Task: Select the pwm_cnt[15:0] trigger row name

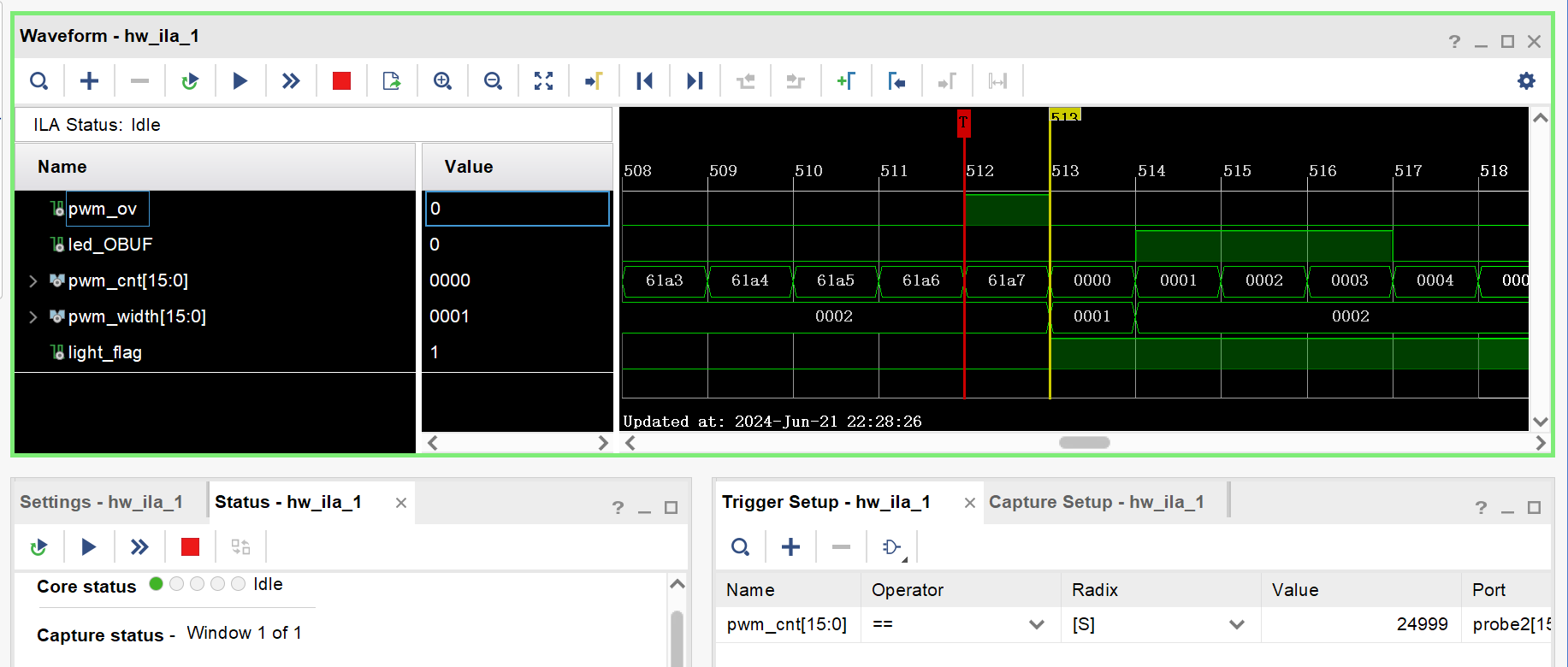Action: pos(787,624)
